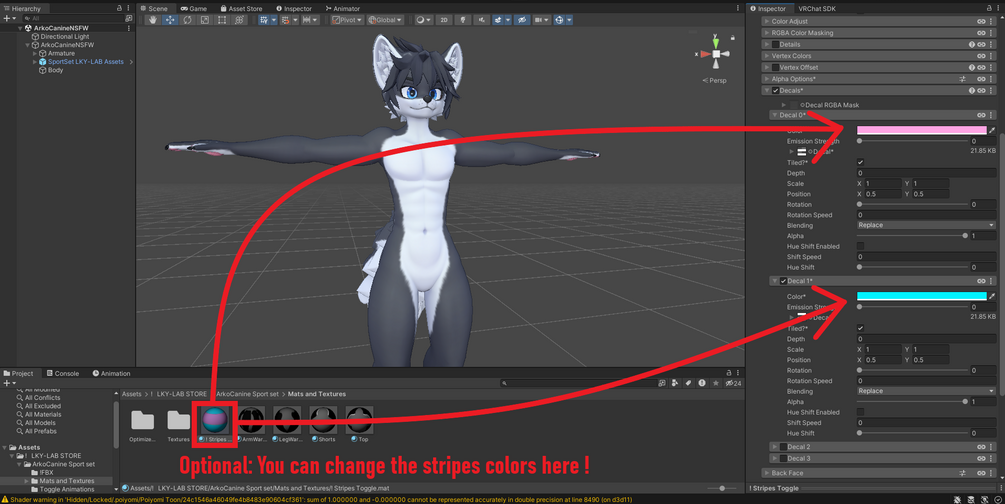Switch to the Console tab
This screenshot has height=504, width=1005.
pos(63,373)
